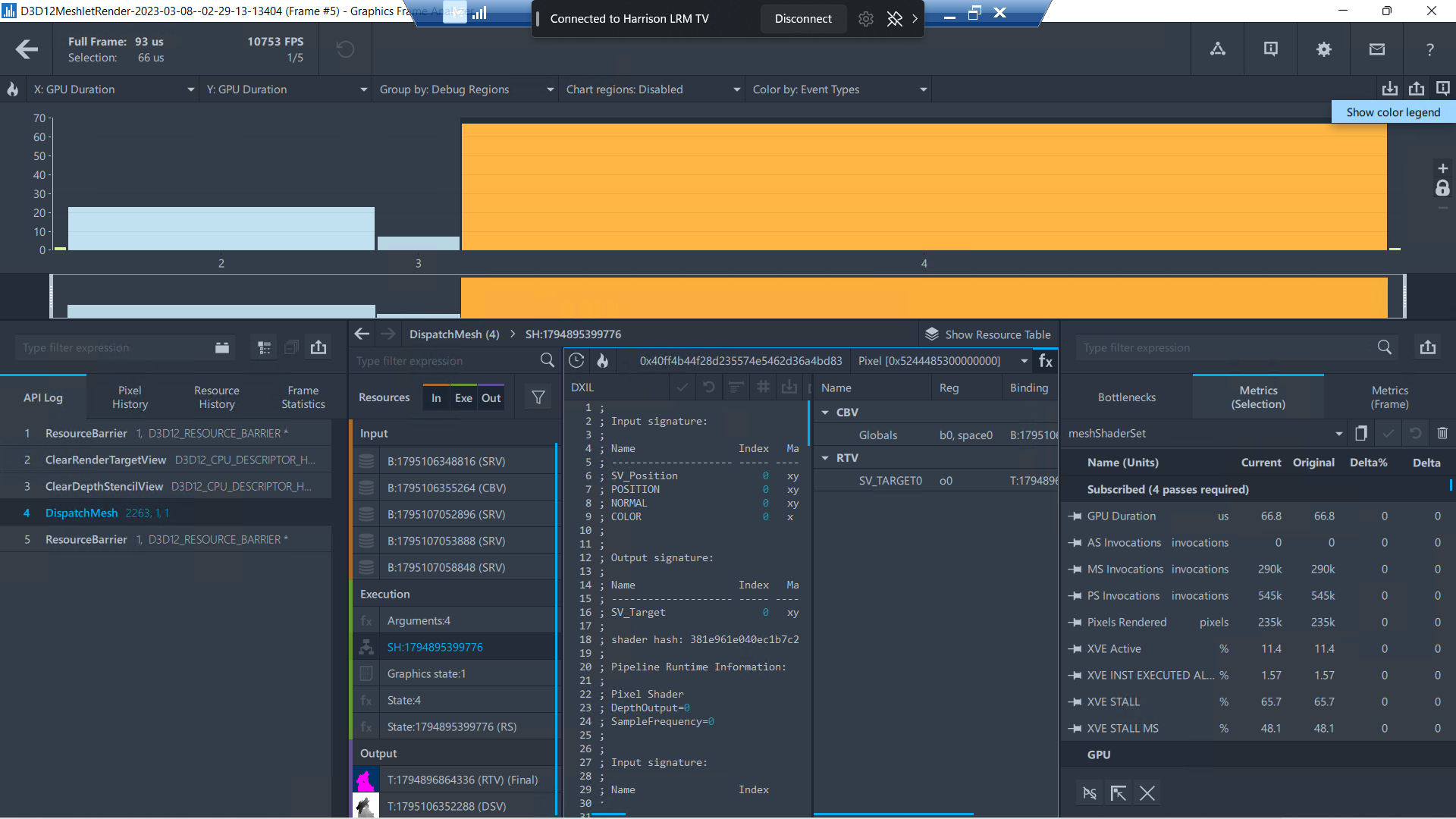Delete the metric set with trash icon
Image resolution: width=1456 pixels, height=819 pixels.
[1442, 433]
